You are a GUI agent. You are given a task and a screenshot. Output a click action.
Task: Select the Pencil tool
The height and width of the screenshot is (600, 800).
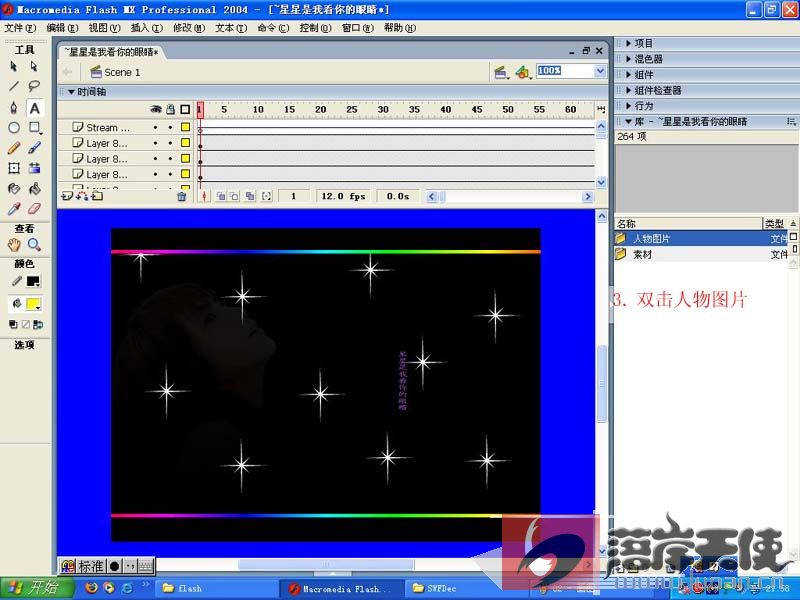14,148
